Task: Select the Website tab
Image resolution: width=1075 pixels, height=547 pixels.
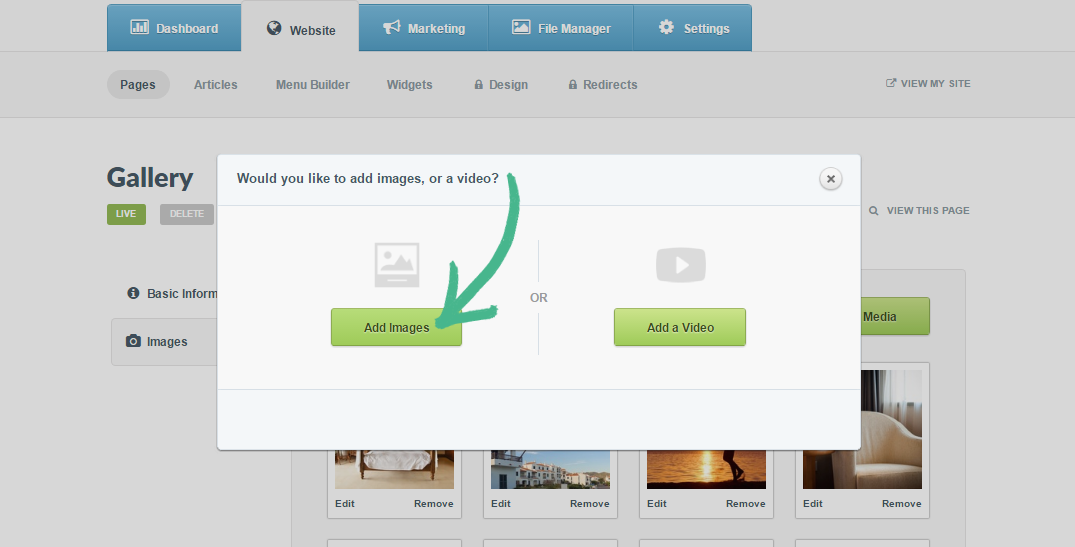Action: [x=301, y=30]
